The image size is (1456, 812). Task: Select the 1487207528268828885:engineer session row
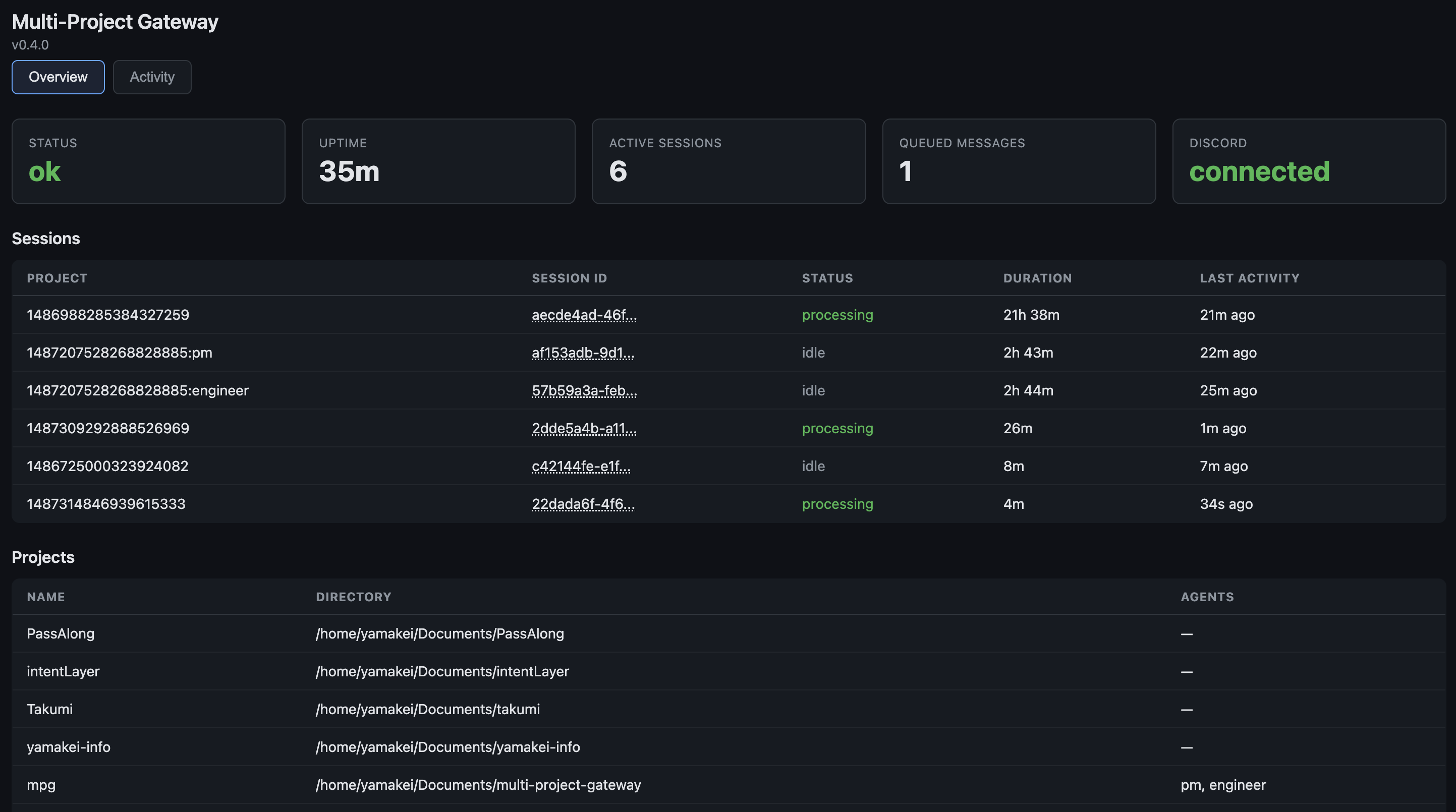137,390
